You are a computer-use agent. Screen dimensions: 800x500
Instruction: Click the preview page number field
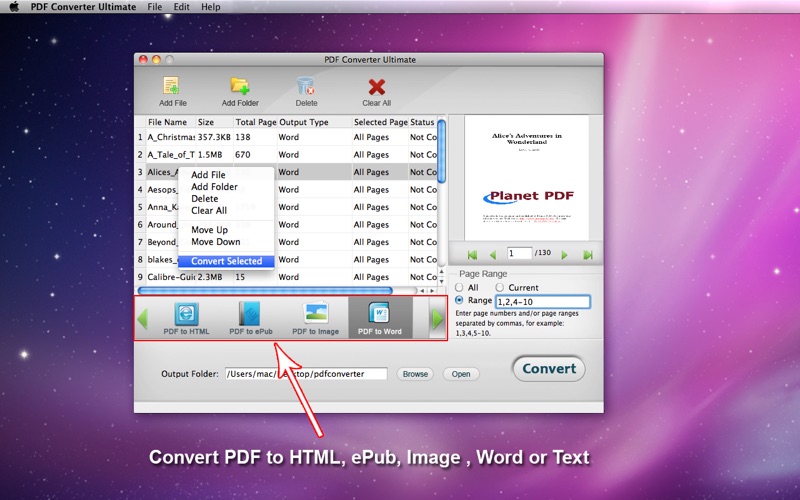pos(519,253)
